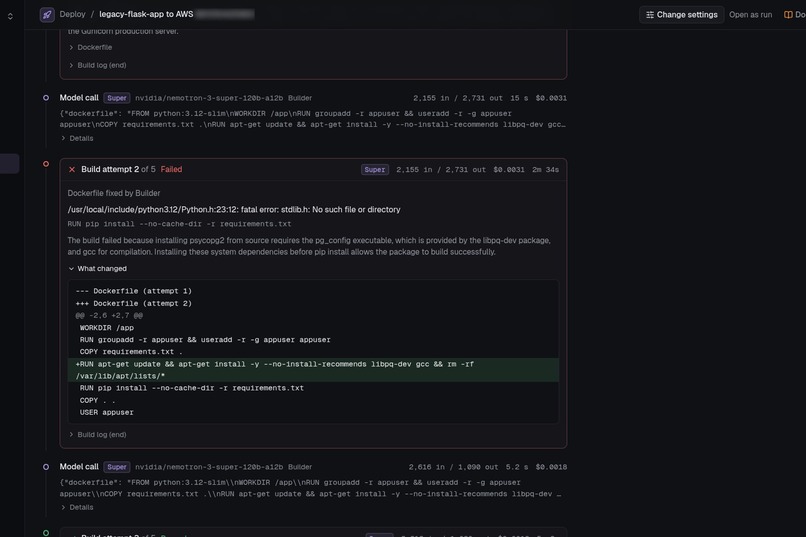Click timeline marker for first Model call
This screenshot has height=537, width=806.
pyautogui.click(x=46, y=98)
